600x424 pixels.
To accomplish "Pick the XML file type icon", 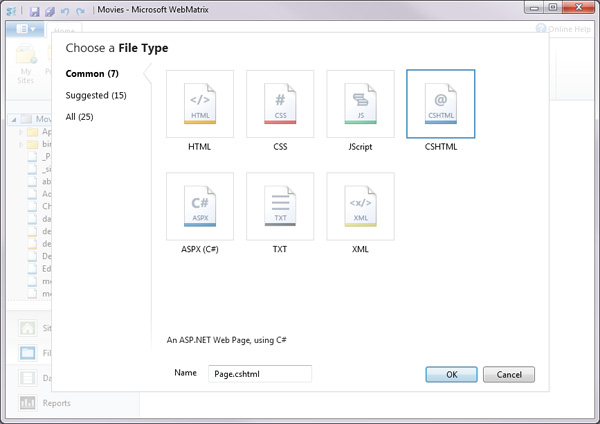I will coord(360,206).
